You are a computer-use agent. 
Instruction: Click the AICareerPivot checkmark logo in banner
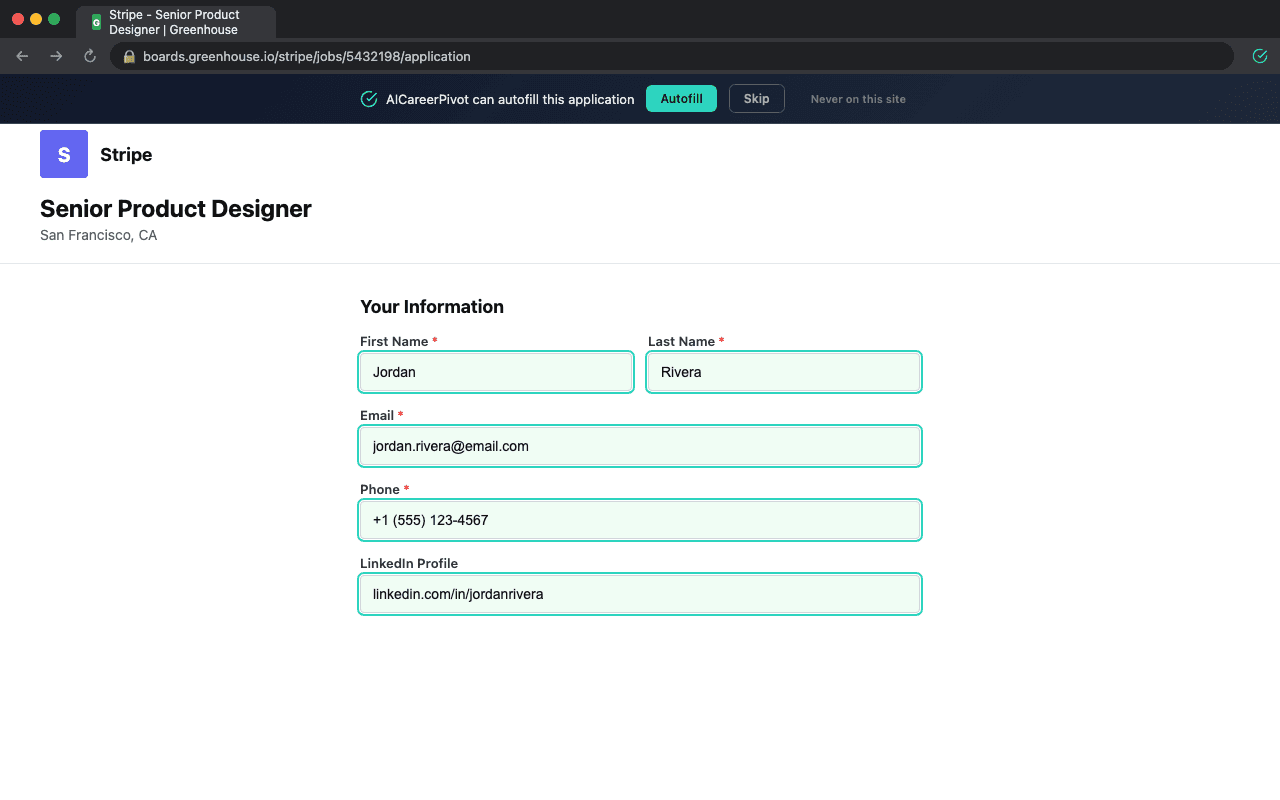click(x=369, y=99)
